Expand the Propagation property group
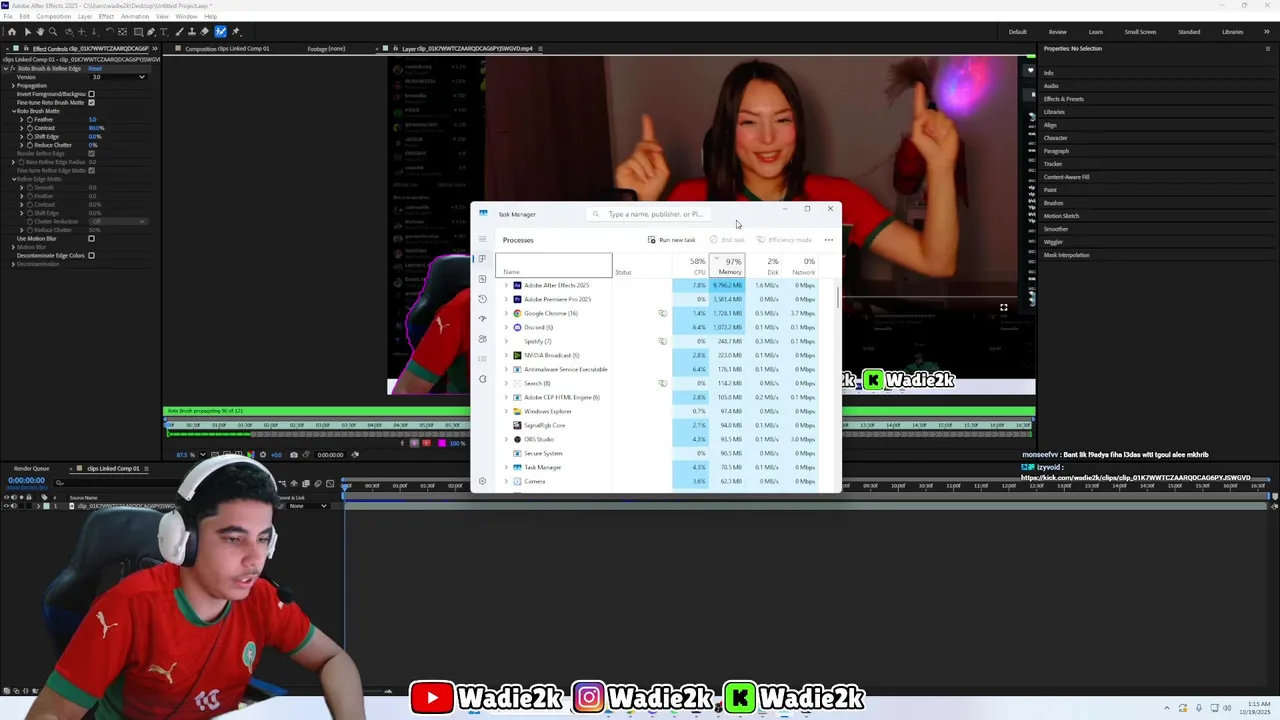The height and width of the screenshot is (720, 1280). pyautogui.click(x=13, y=86)
